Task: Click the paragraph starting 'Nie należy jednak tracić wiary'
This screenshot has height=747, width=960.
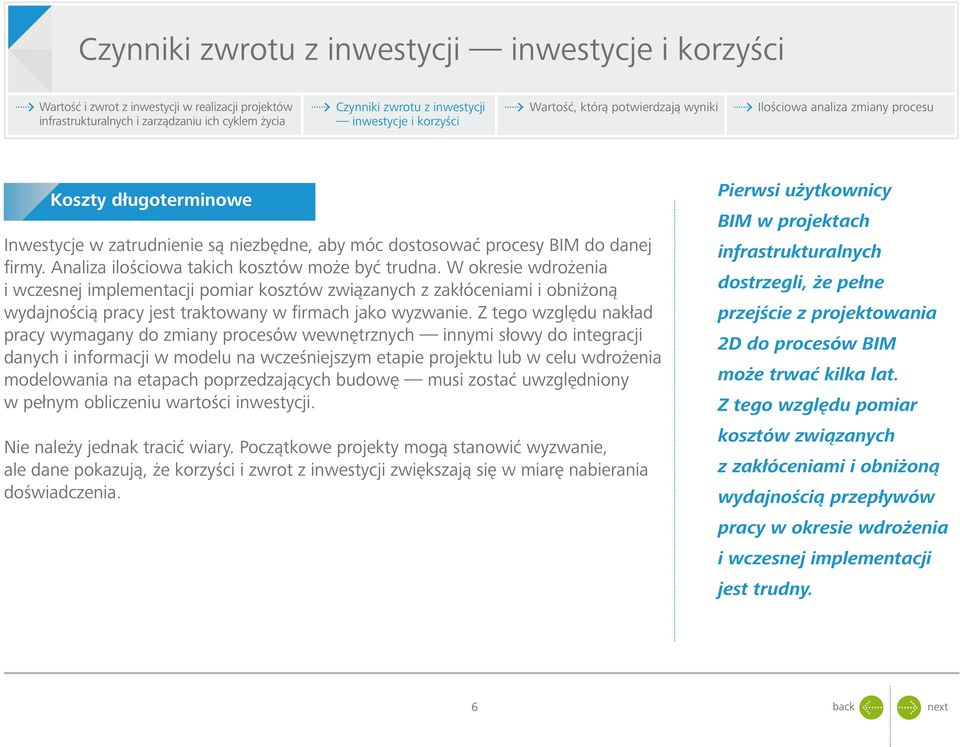Action: 326,470
